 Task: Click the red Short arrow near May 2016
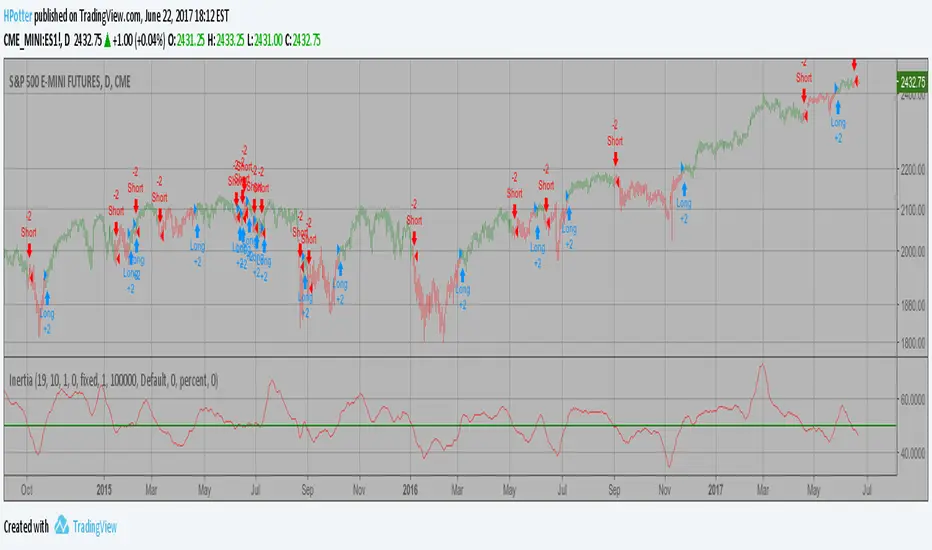click(x=515, y=211)
